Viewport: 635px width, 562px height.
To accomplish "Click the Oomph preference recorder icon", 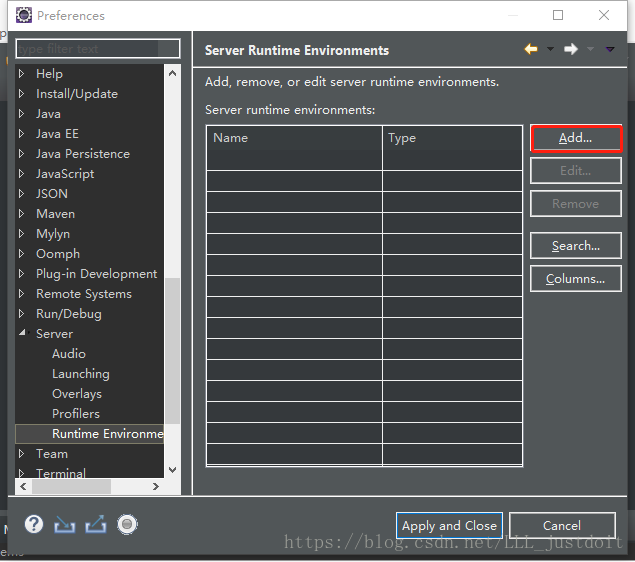I will 127,524.
